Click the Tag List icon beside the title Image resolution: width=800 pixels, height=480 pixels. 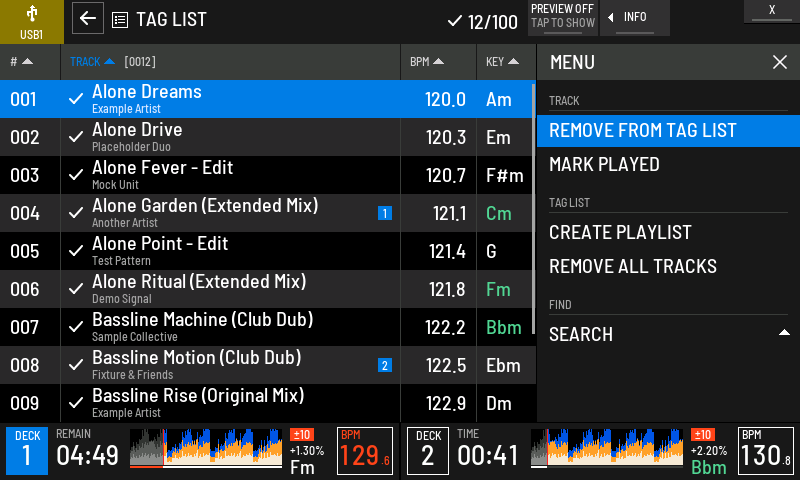pos(120,20)
